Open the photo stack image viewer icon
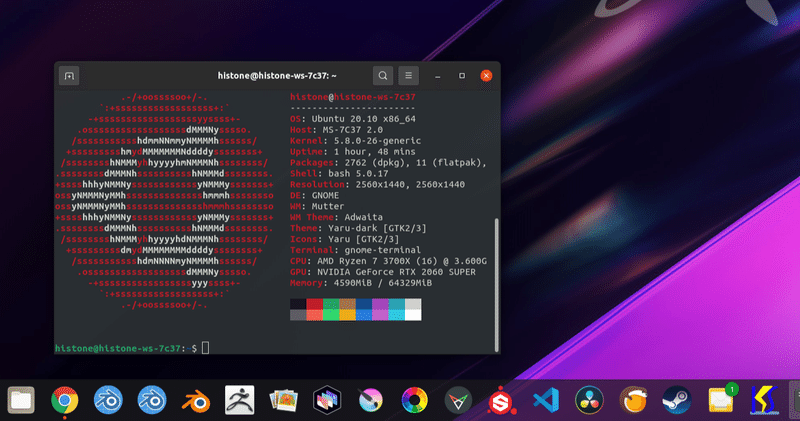Image resolution: width=800 pixels, height=421 pixels. tap(284, 400)
